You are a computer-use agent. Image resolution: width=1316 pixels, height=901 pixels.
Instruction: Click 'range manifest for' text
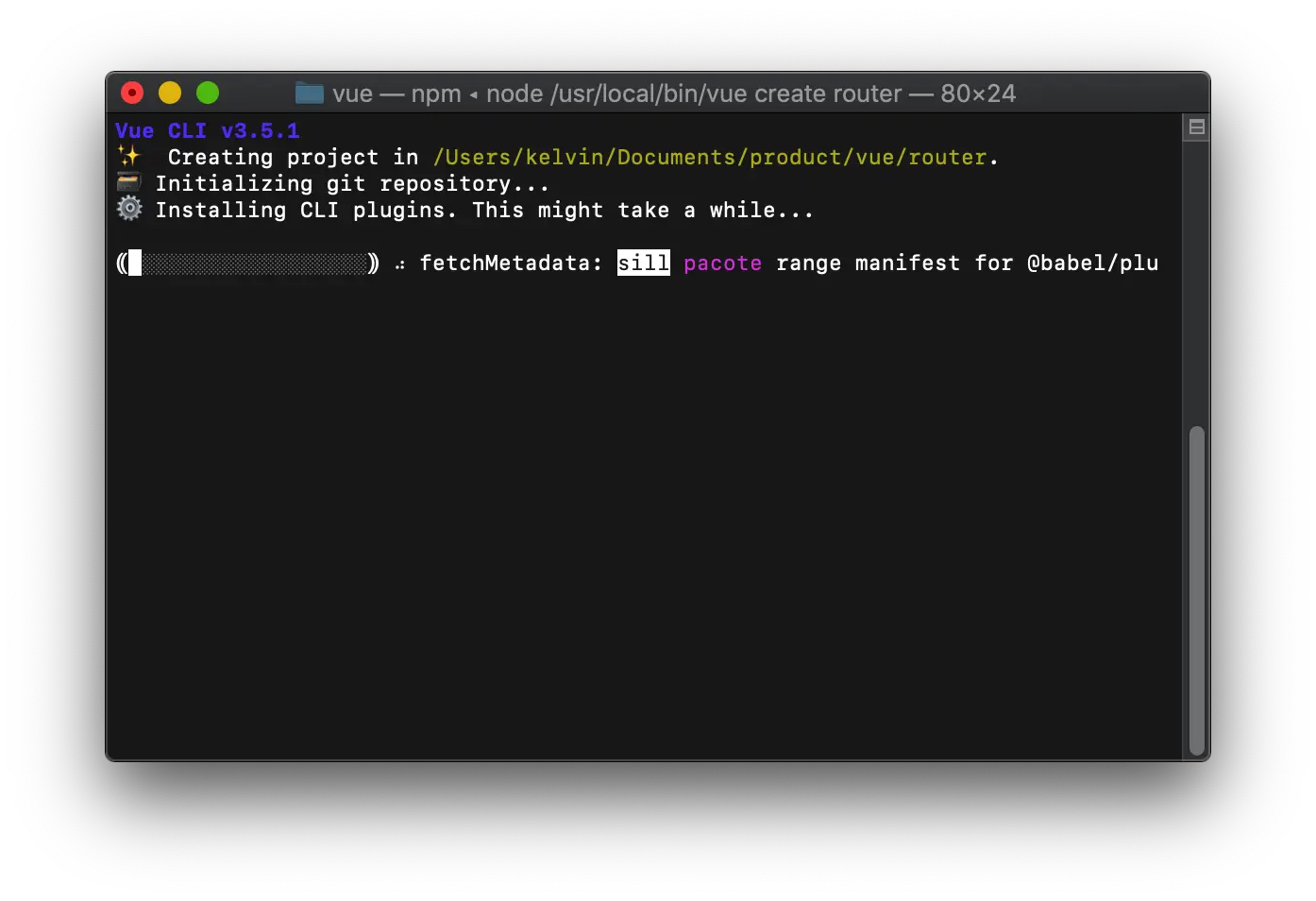[x=894, y=263]
